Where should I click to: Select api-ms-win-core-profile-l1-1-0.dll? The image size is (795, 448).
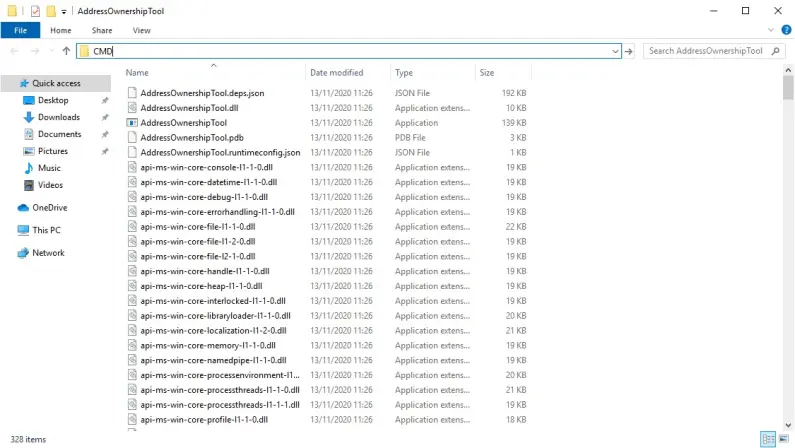tap(204, 420)
